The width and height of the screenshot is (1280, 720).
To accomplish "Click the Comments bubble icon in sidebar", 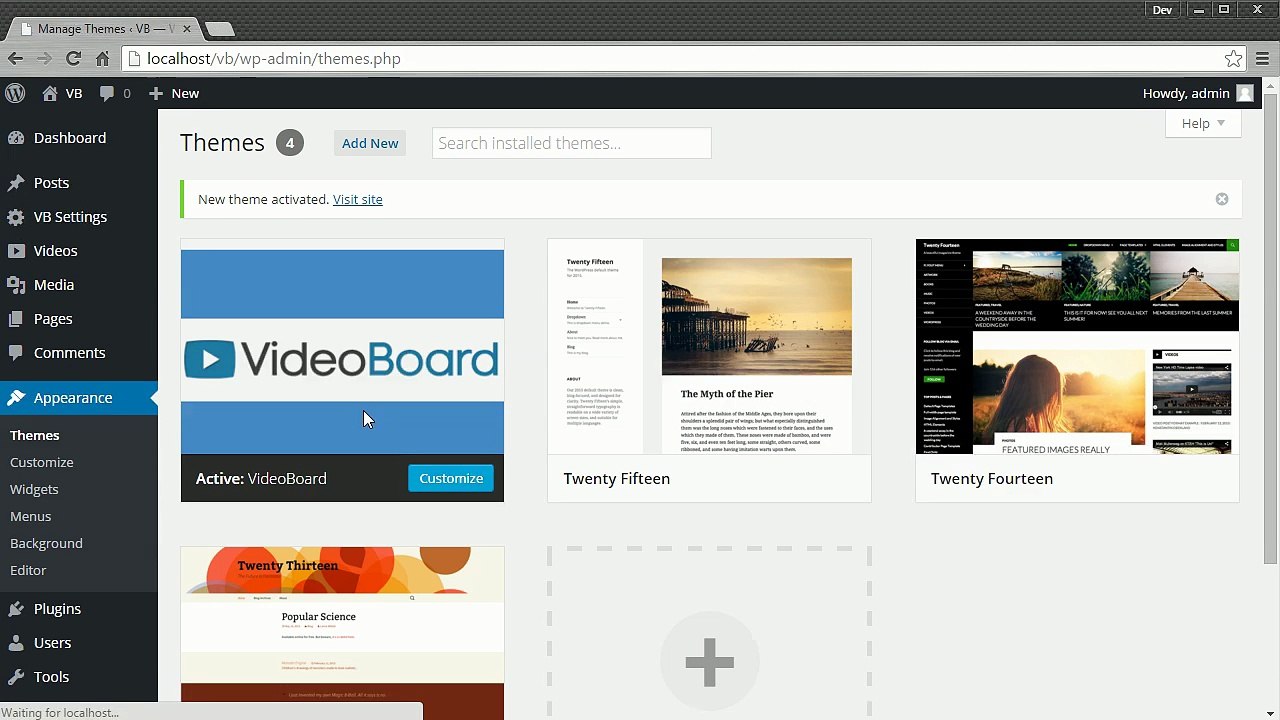I will (x=16, y=353).
